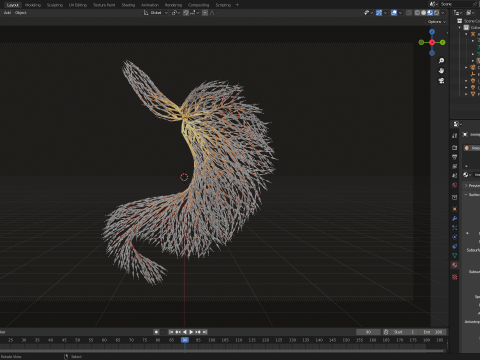The height and width of the screenshot is (360, 480).
Task: Open the Sculpting workspace tab
Action: [55, 5]
